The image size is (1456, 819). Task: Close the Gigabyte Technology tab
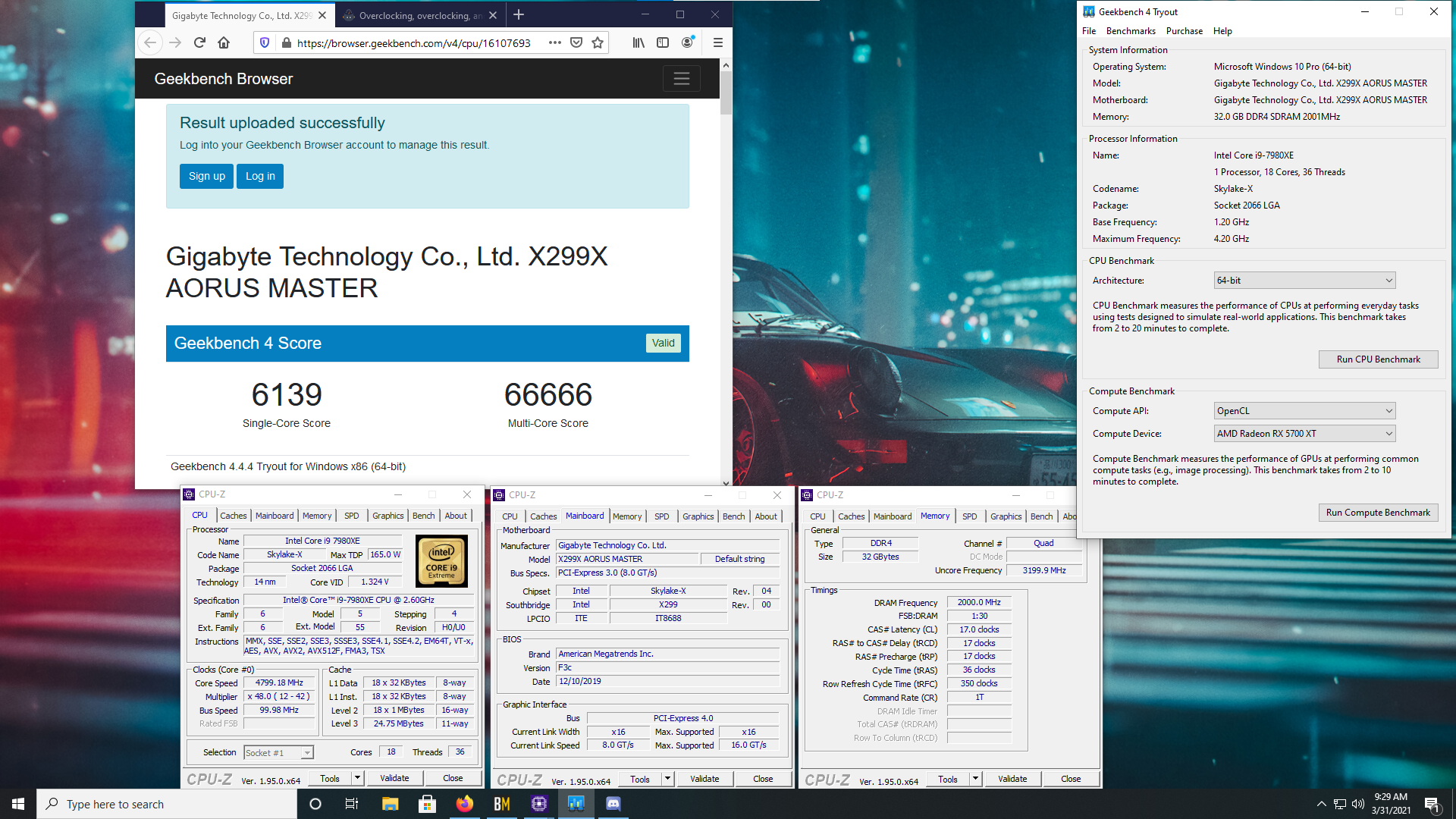tap(322, 15)
